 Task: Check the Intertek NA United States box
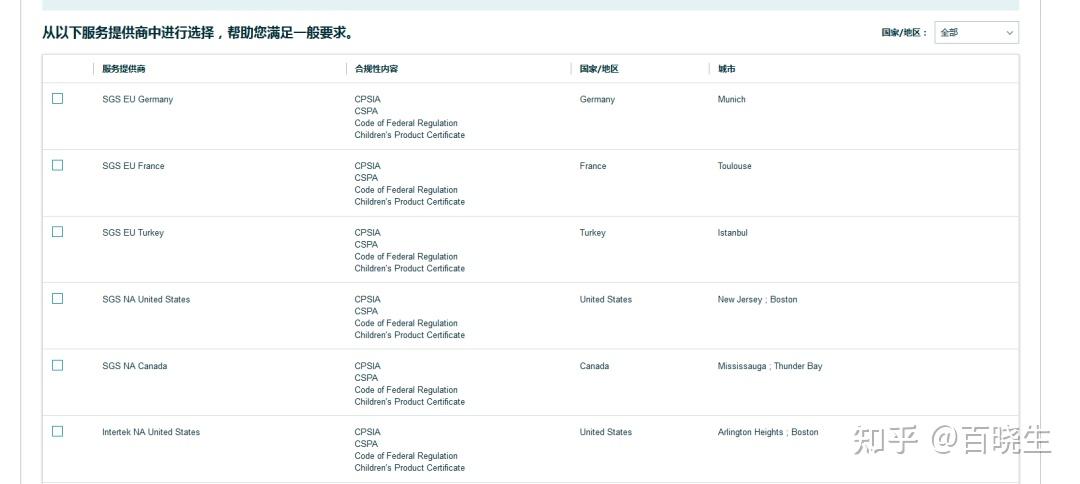tap(57, 431)
